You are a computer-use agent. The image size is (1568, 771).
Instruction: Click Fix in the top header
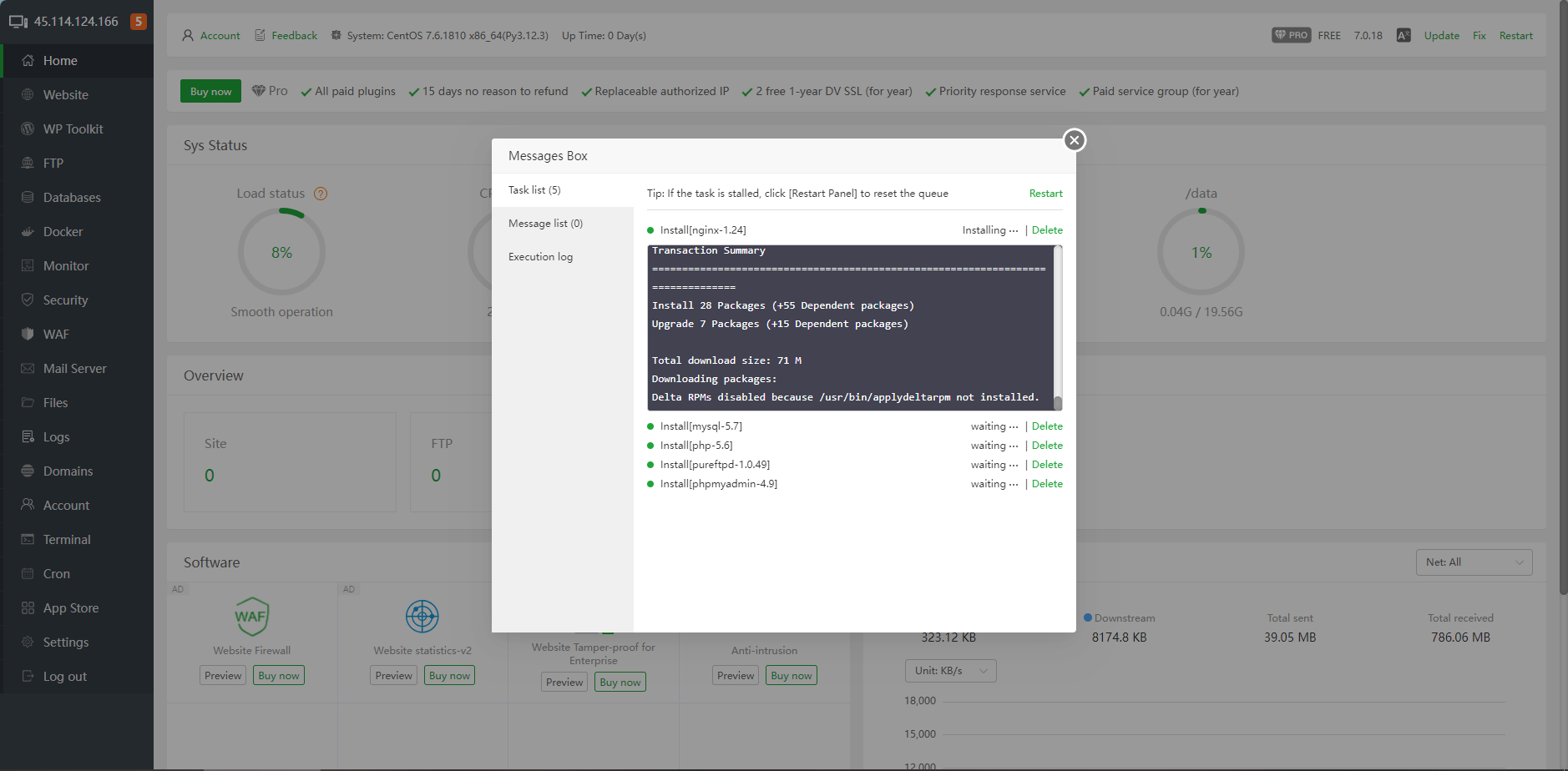point(1479,35)
